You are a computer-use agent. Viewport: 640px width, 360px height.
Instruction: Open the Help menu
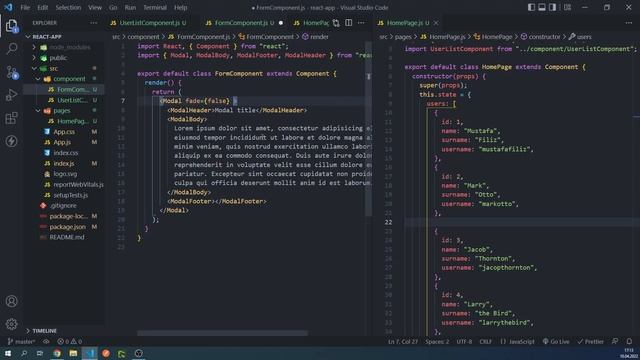pos(180,7)
